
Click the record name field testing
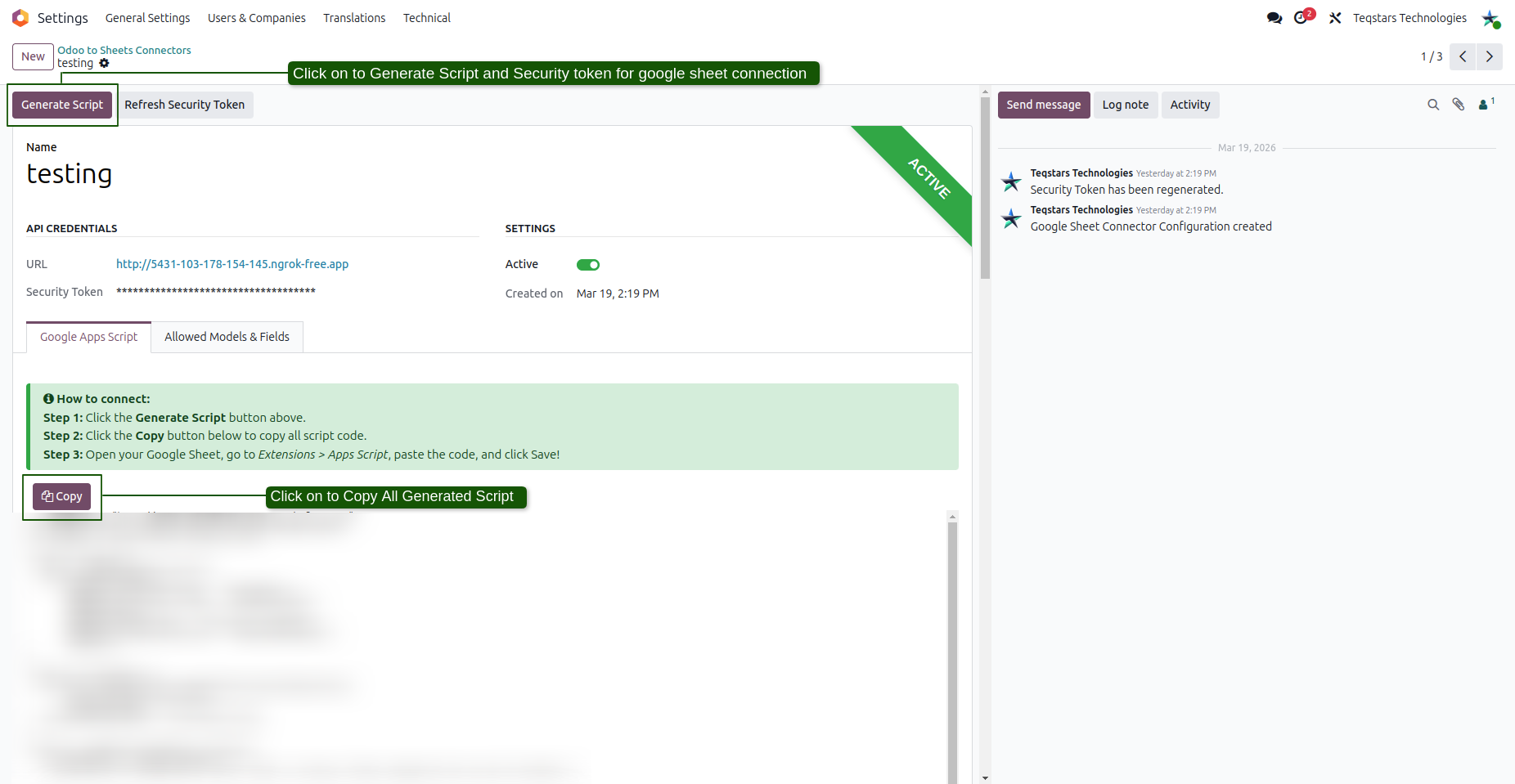point(70,173)
